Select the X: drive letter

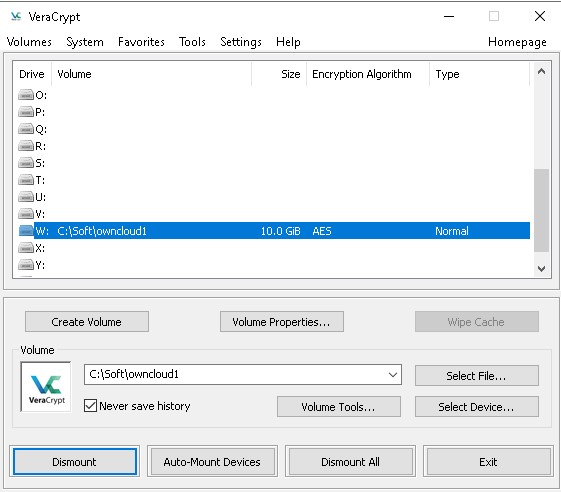(40, 248)
